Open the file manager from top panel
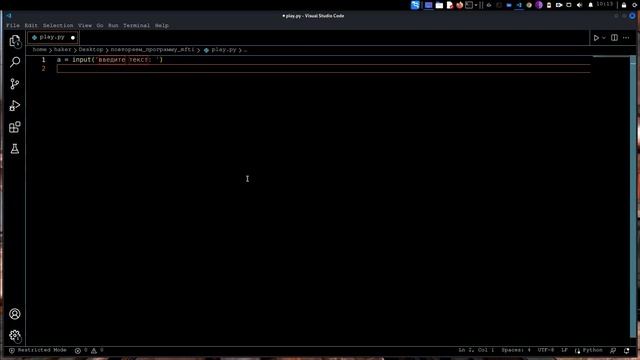The image size is (640, 360). pos(439,5)
